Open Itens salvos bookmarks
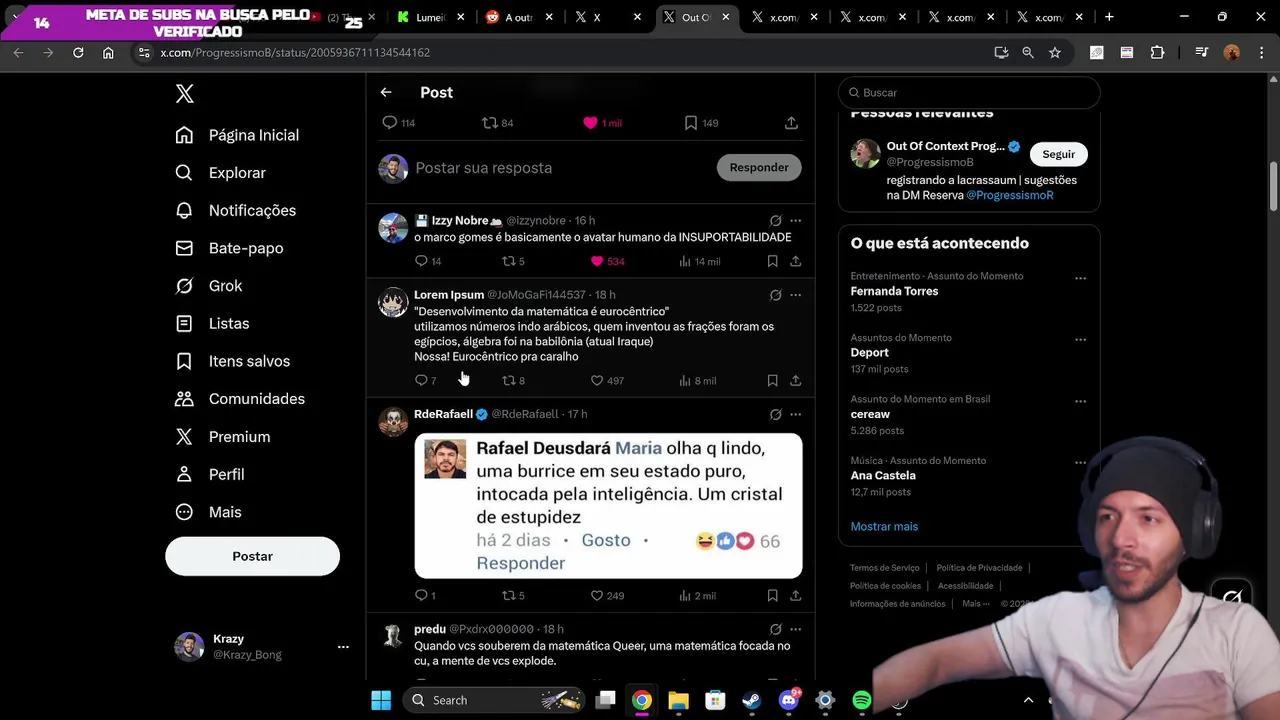The width and height of the screenshot is (1280, 720). tap(232, 361)
